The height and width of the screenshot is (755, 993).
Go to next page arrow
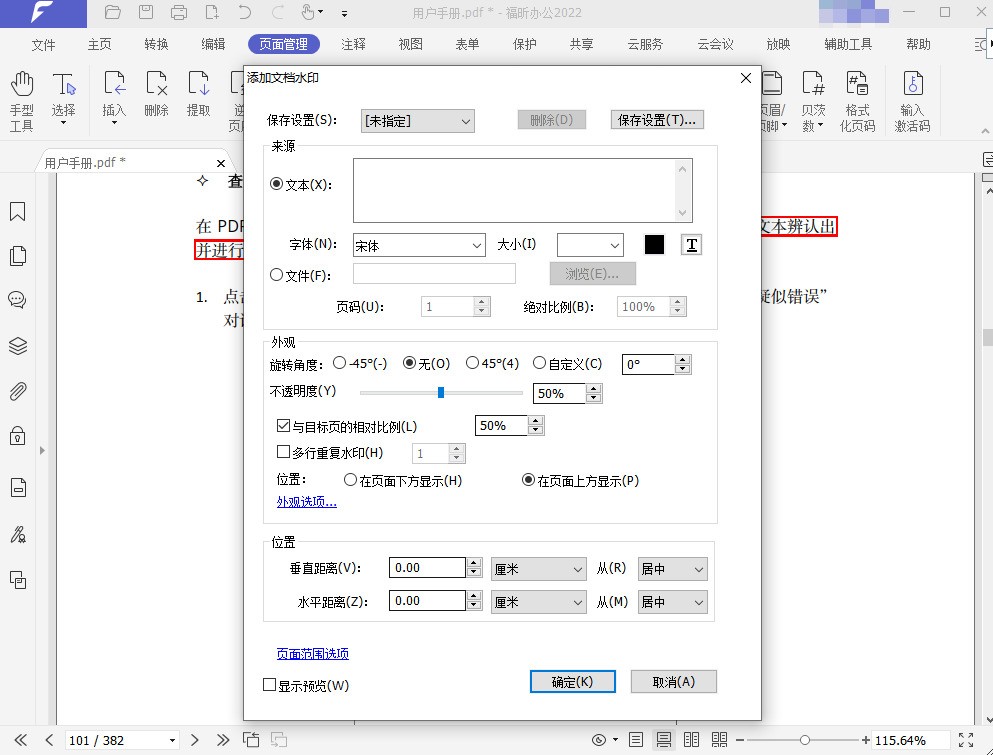194,740
